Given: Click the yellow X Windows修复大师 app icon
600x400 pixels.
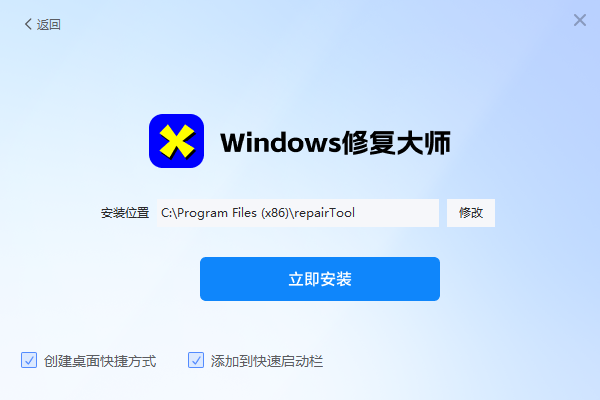Looking at the screenshot, I should coord(176,141).
